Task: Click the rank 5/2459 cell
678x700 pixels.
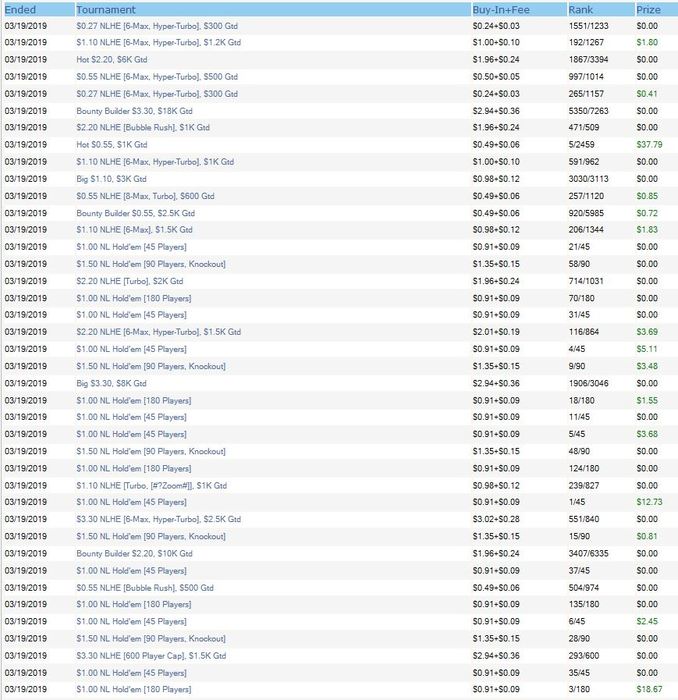Action: click(x=583, y=145)
